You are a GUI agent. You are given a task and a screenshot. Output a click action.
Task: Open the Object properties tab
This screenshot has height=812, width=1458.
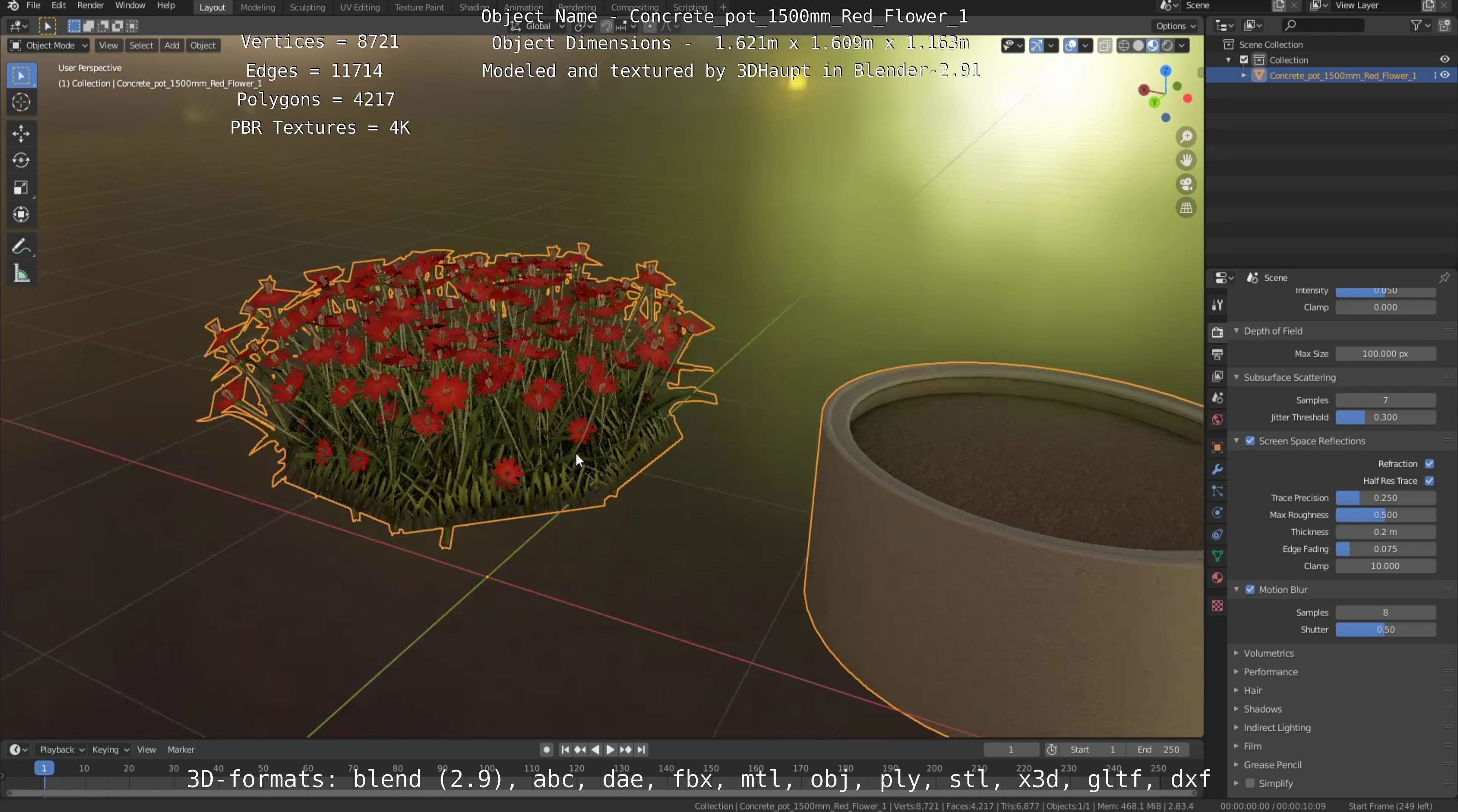1218,448
